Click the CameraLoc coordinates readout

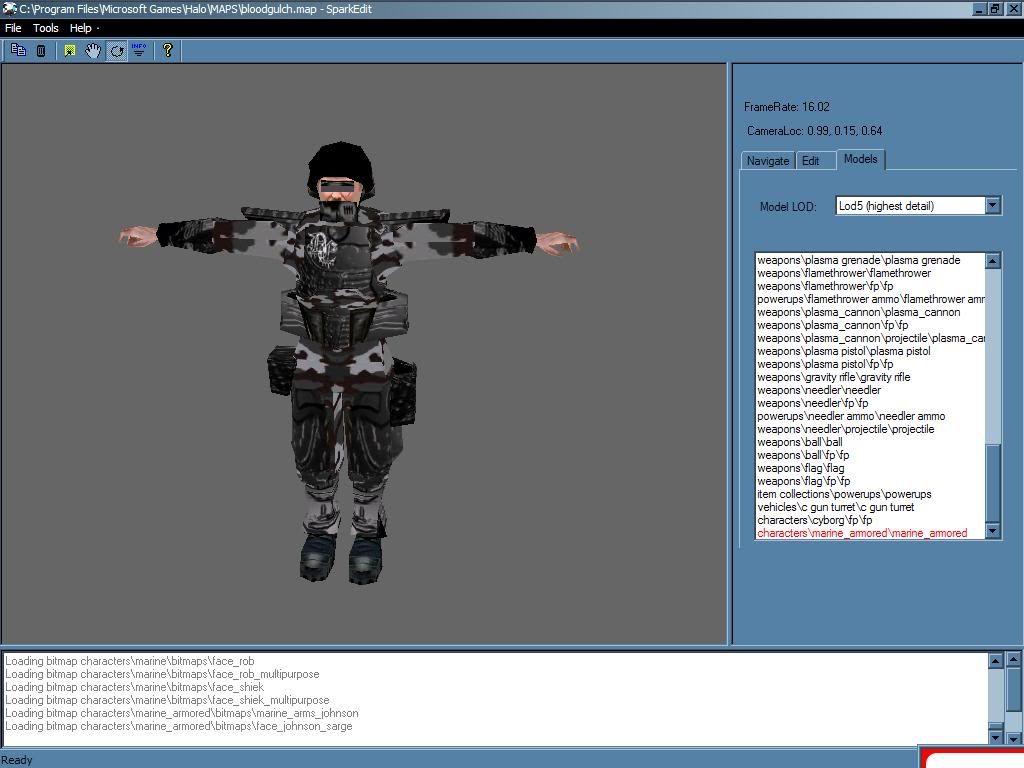click(x=814, y=131)
